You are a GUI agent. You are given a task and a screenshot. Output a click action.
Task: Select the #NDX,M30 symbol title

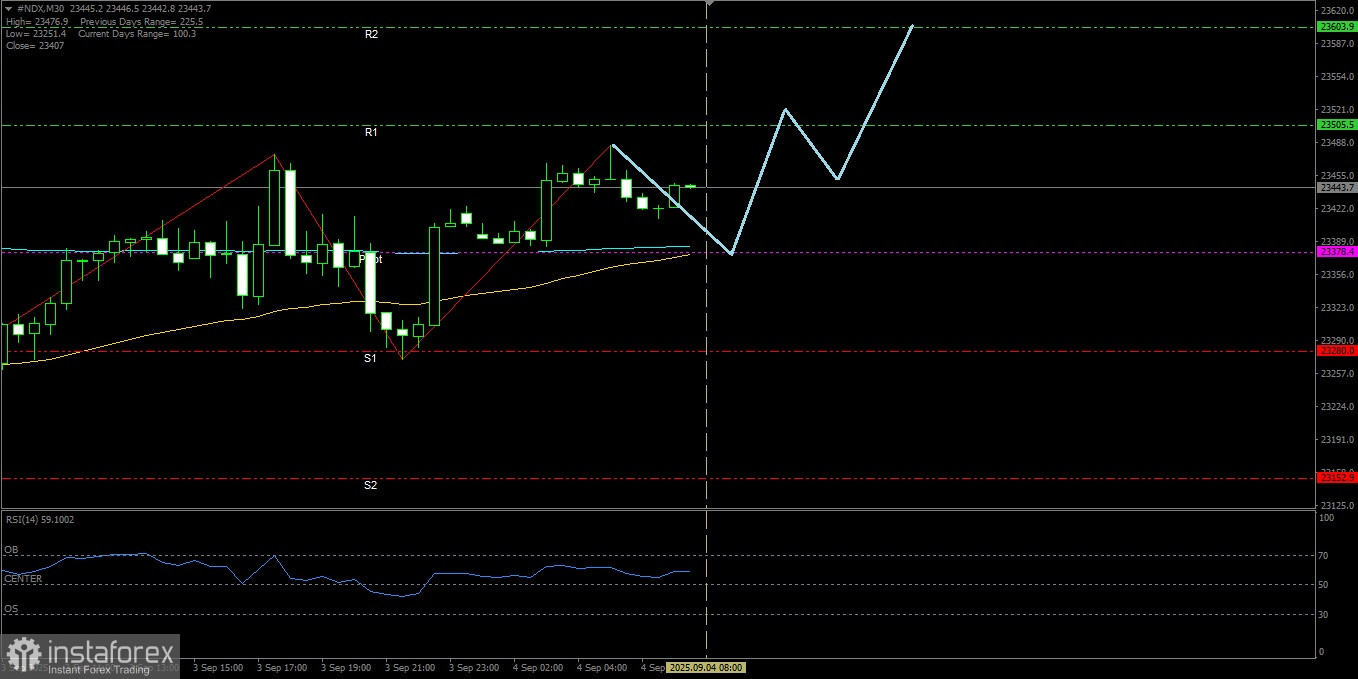41,9
